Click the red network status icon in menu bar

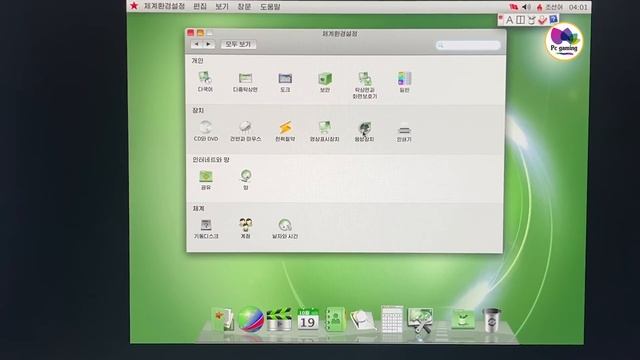[513, 7]
